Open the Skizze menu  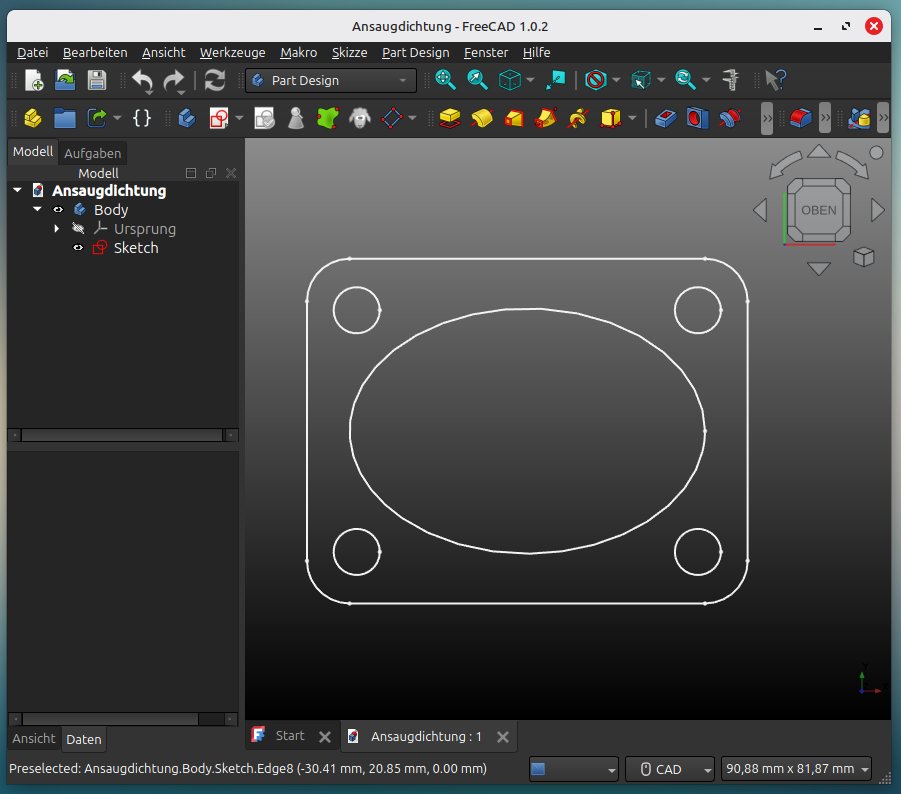[349, 52]
